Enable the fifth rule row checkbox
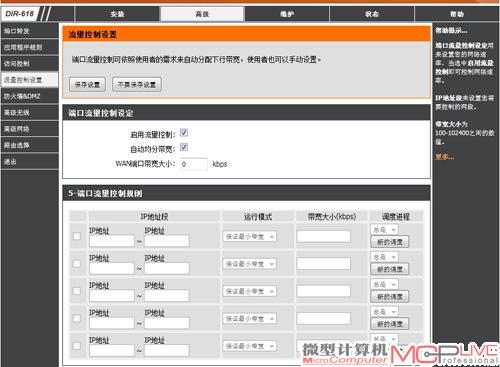Image resolution: width=500 pixels, height=367 pixels. pos(77,346)
